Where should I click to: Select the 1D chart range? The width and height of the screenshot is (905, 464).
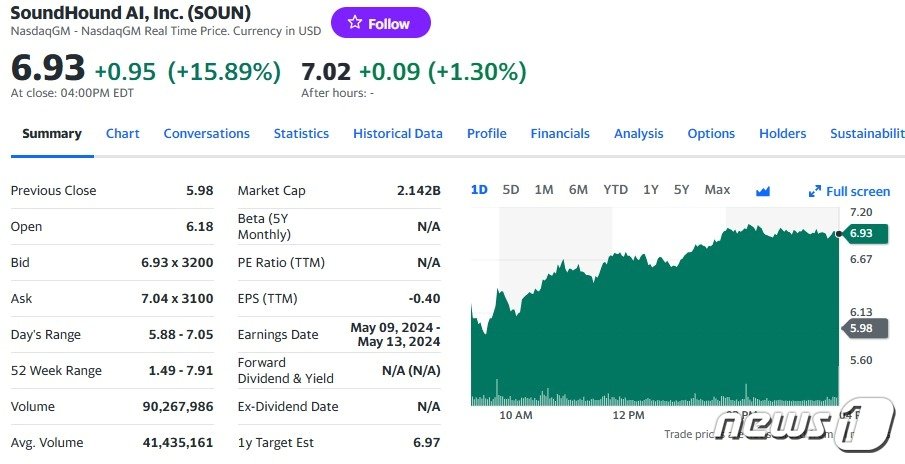pyautogui.click(x=479, y=190)
